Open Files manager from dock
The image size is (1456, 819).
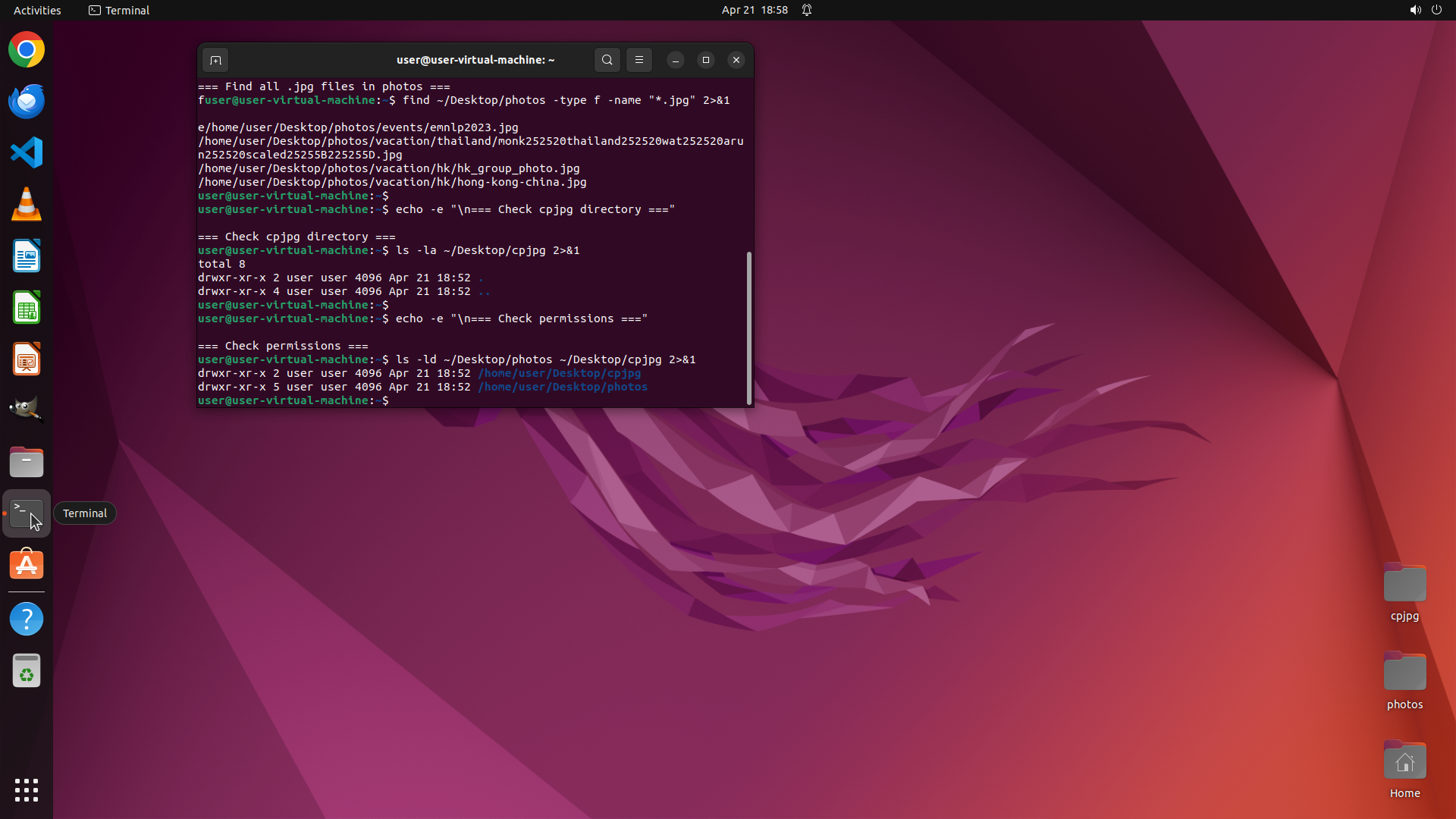[x=27, y=462]
